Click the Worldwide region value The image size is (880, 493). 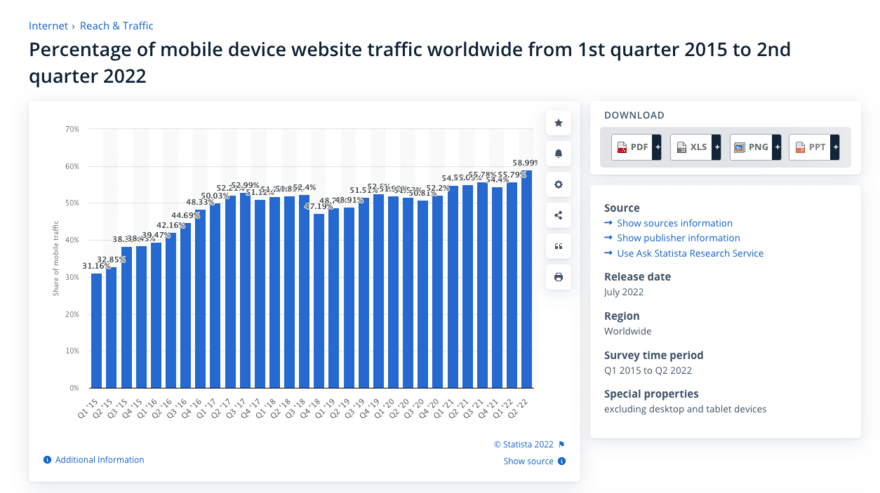click(x=627, y=331)
